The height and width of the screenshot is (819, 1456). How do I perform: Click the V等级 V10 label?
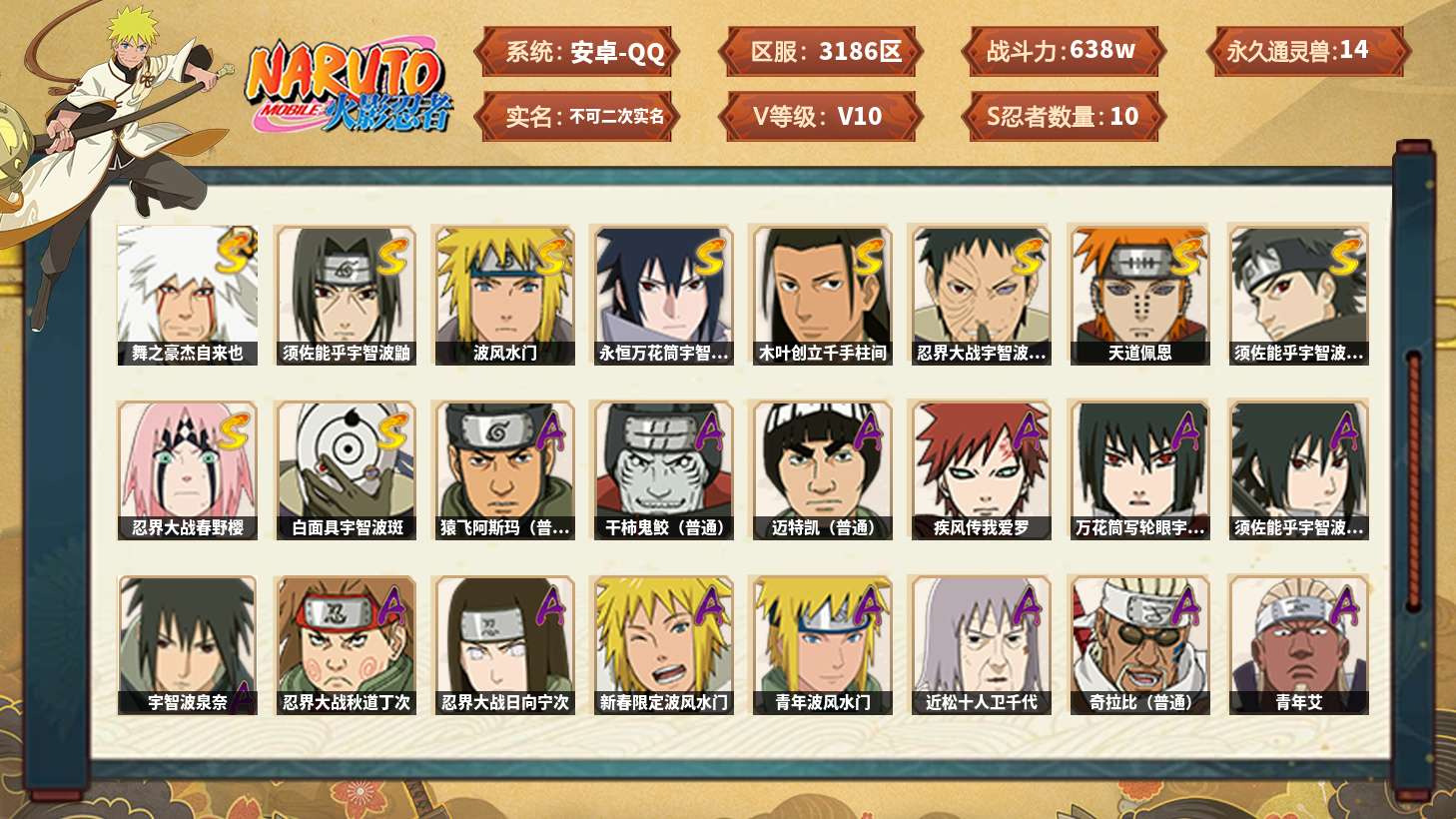coord(818,116)
